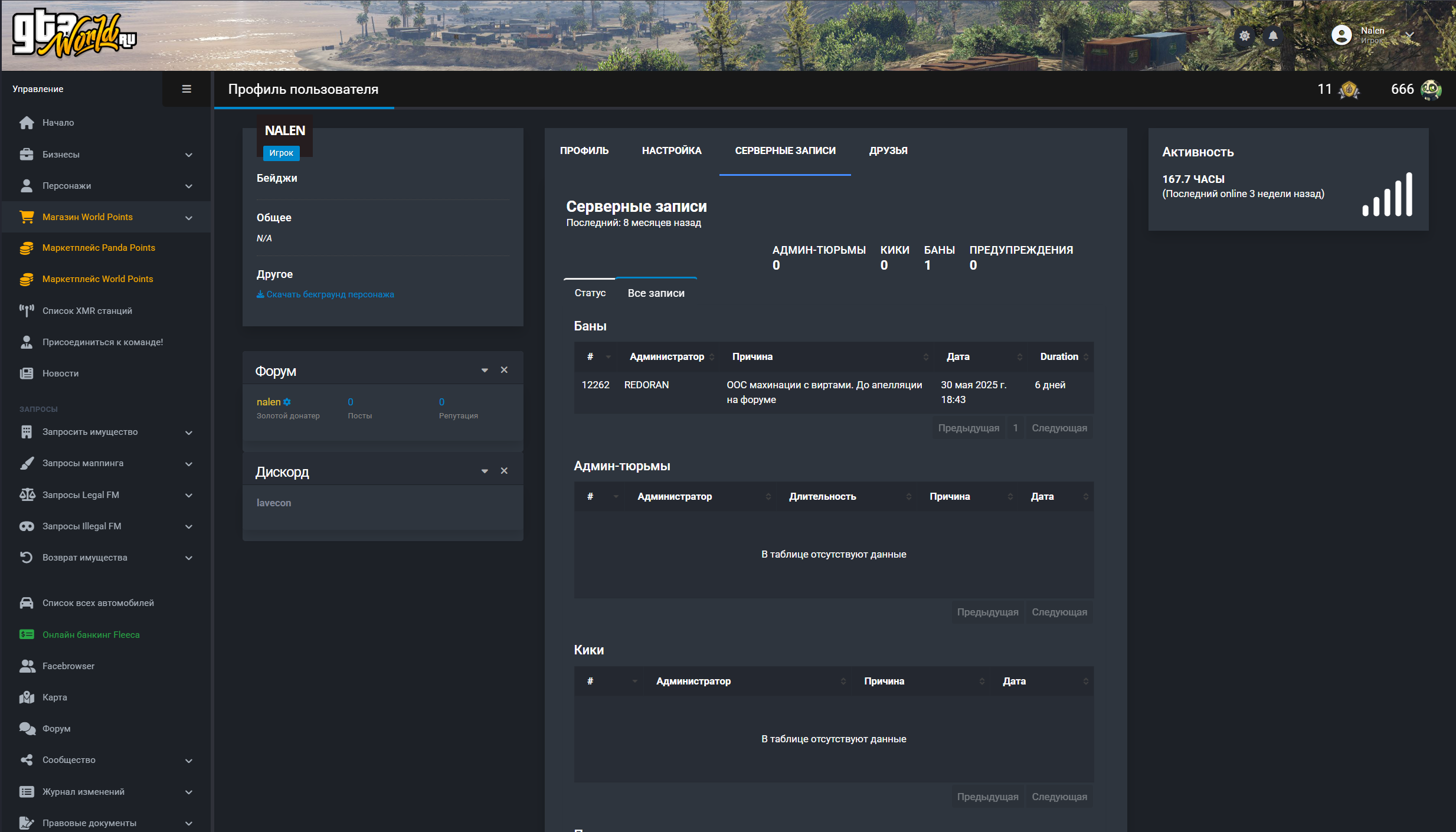Click the Магазин World Points cart icon

click(27, 217)
